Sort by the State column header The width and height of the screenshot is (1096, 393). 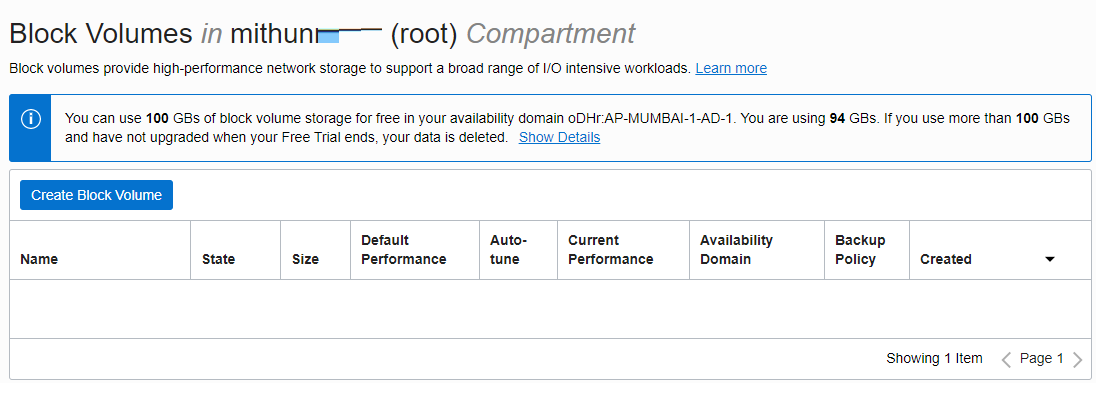pyautogui.click(x=218, y=259)
